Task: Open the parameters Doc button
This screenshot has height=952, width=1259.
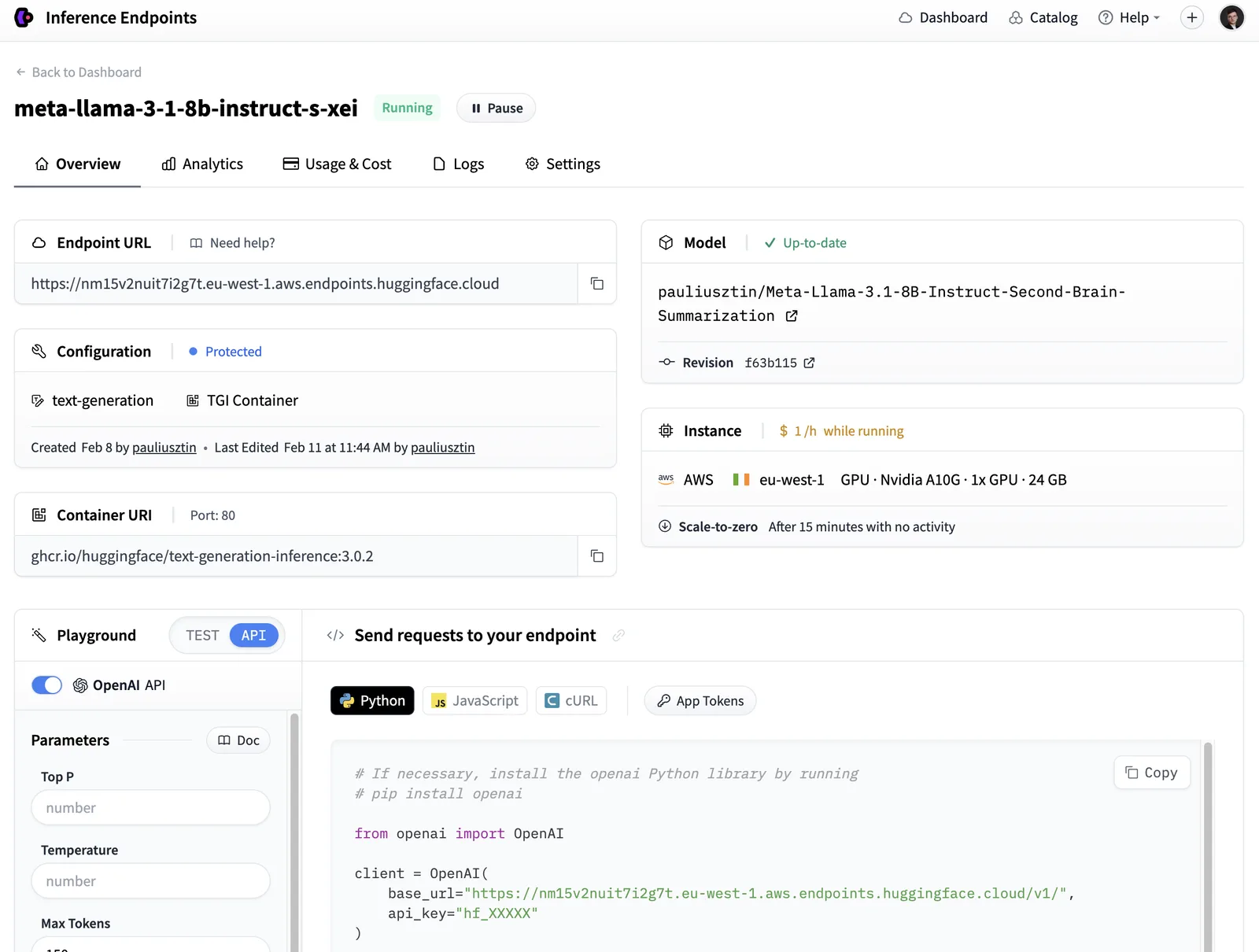Action: point(238,740)
